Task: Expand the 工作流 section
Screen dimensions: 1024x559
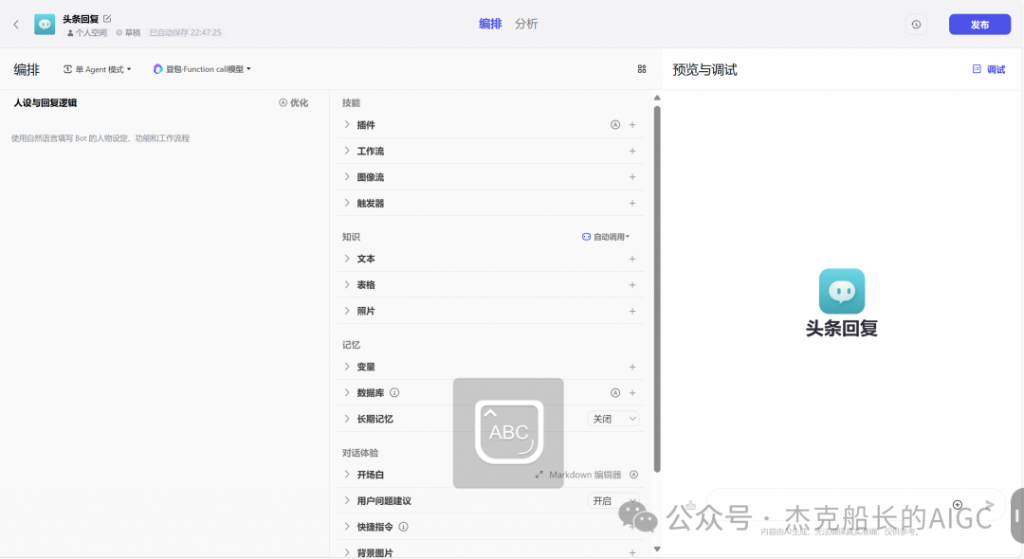Action: pyautogui.click(x=347, y=151)
